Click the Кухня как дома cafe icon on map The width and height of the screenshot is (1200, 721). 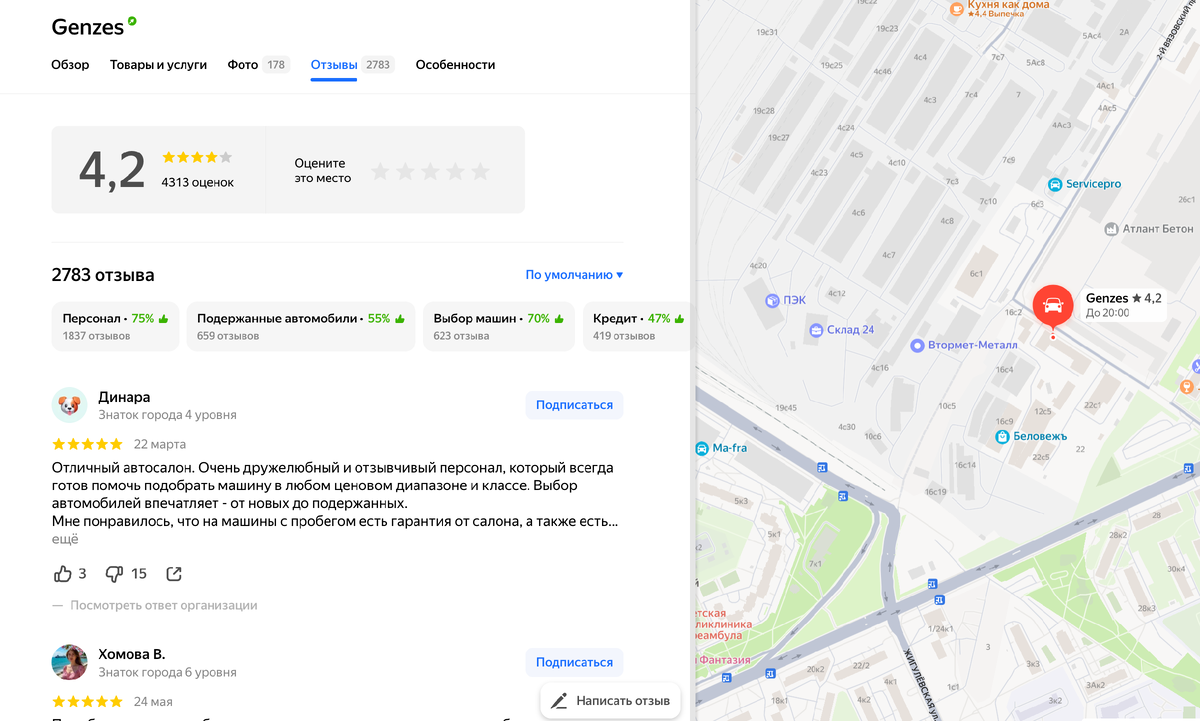957,10
